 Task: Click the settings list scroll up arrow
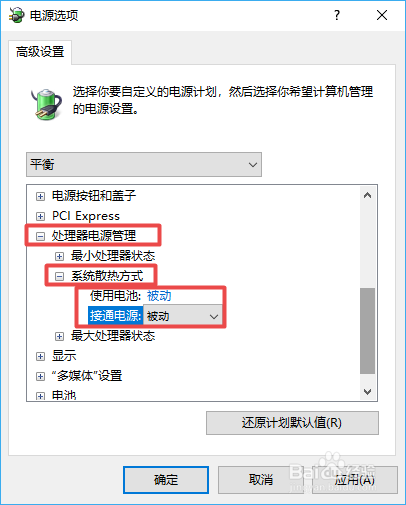[x=368, y=195]
